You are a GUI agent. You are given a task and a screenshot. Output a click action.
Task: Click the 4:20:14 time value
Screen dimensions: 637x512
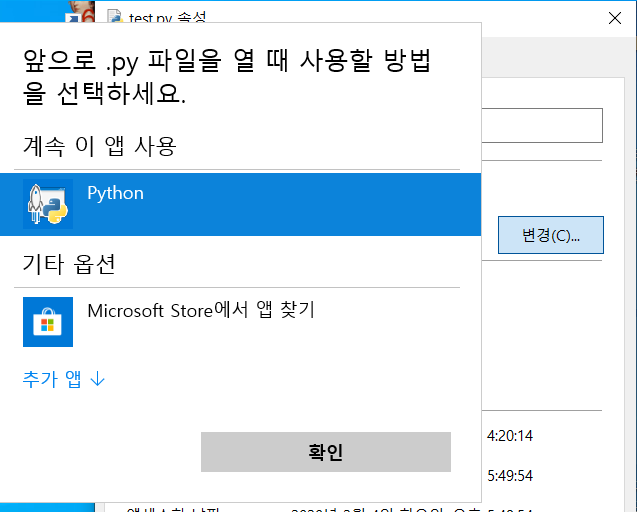pyautogui.click(x=510, y=436)
